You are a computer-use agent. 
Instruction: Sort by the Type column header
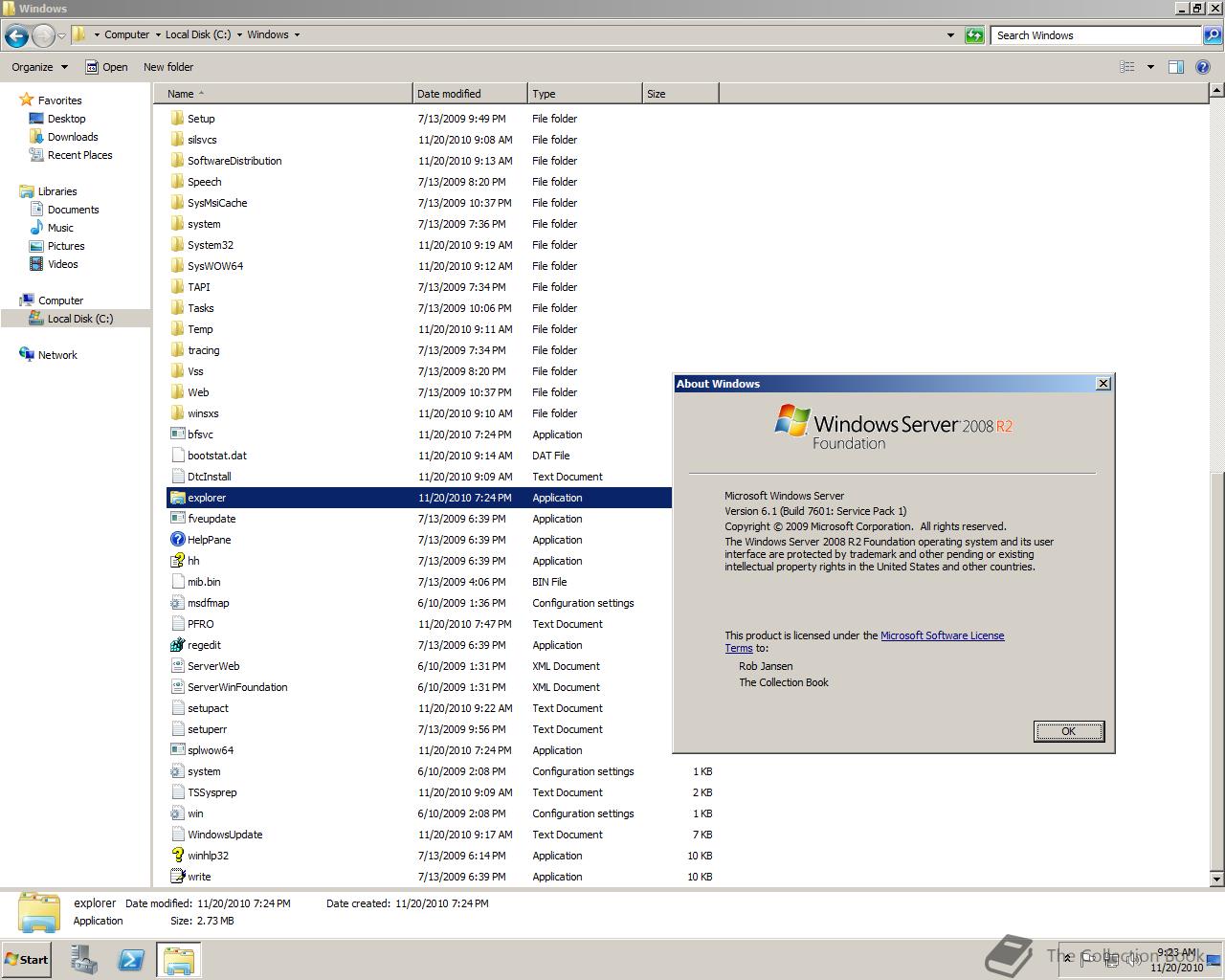coord(585,94)
